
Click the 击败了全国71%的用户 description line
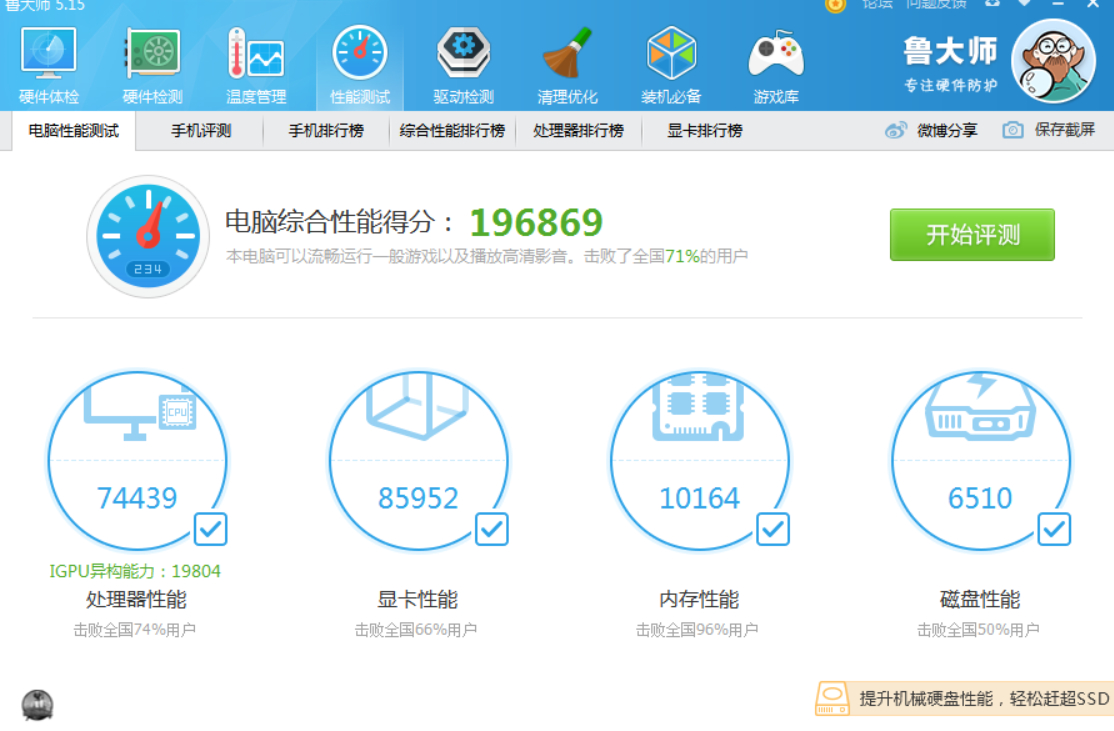pyautogui.click(x=487, y=256)
